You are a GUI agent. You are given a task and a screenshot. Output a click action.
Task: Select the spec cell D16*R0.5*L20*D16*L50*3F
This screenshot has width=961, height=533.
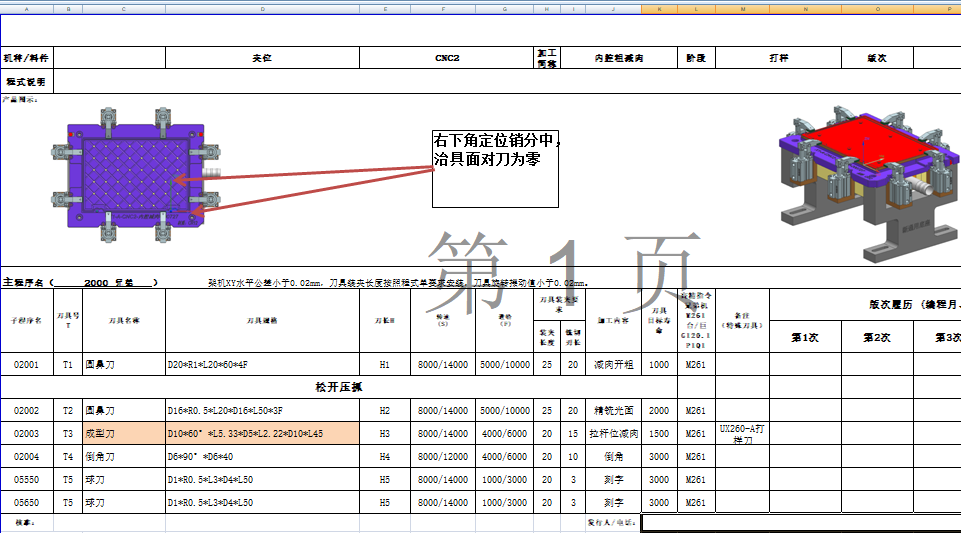(262, 410)
